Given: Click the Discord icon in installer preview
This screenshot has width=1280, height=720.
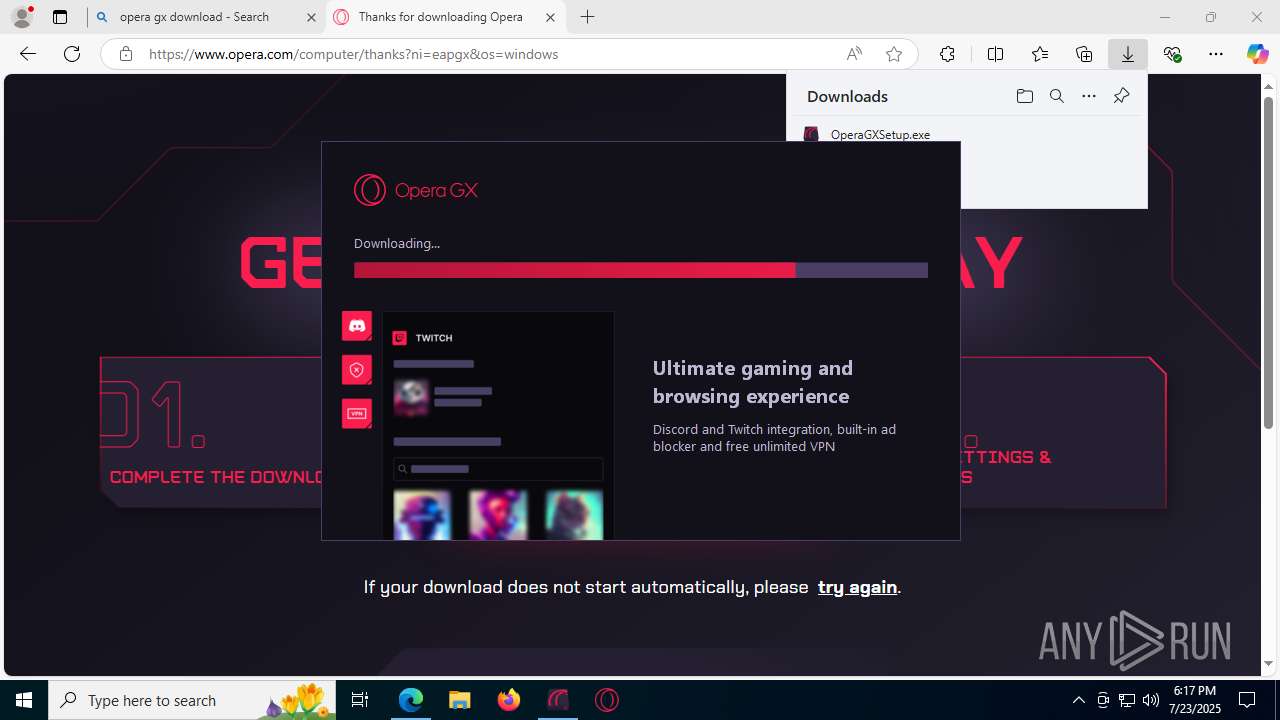Looking at the screenshot, I should [x=357, y=326].
